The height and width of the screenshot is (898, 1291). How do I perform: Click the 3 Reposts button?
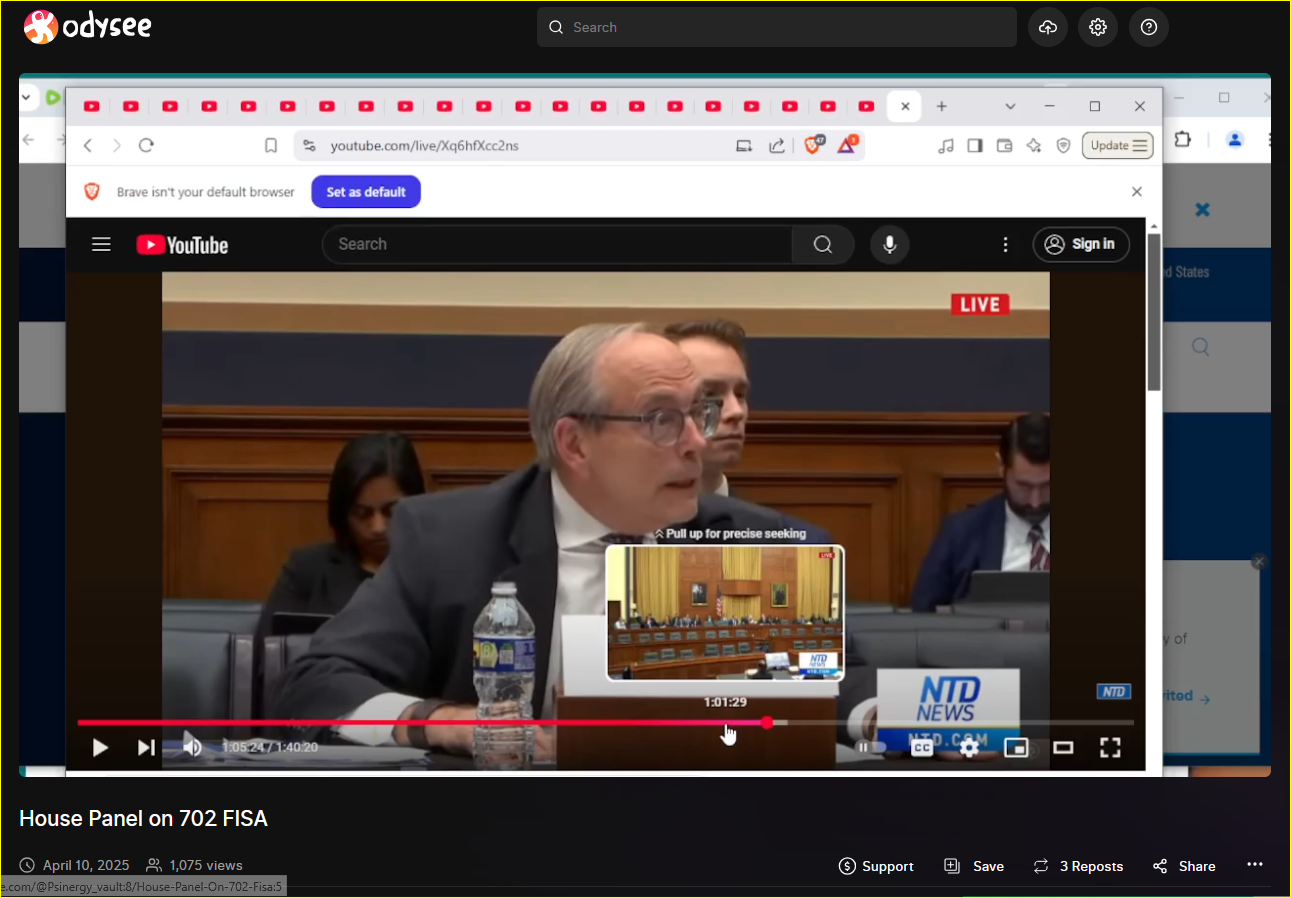pyautogui.click(x=1078, y=866)
